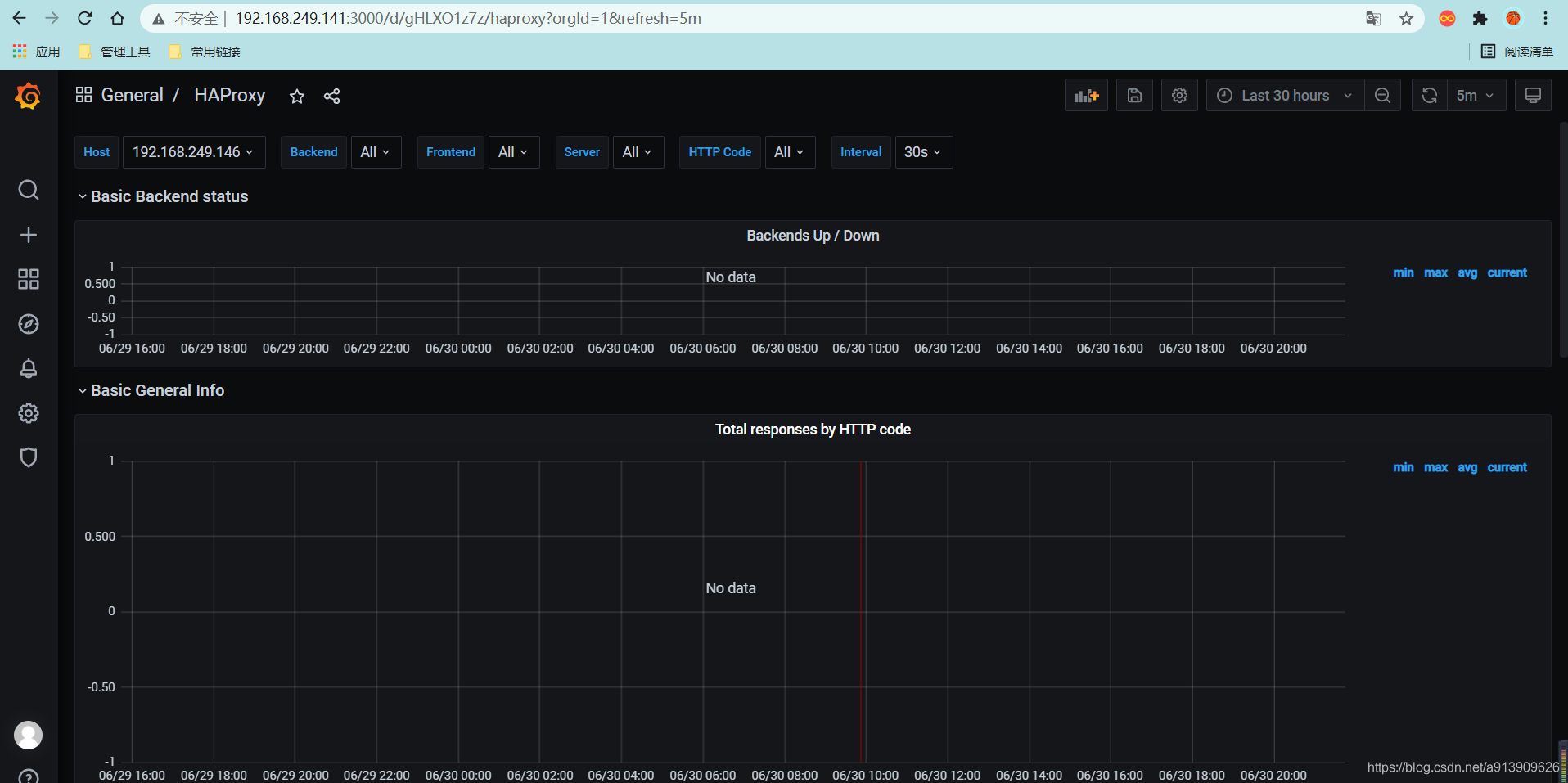Open the Explore compass icon
1568x783 pixels.
[29, 324]
